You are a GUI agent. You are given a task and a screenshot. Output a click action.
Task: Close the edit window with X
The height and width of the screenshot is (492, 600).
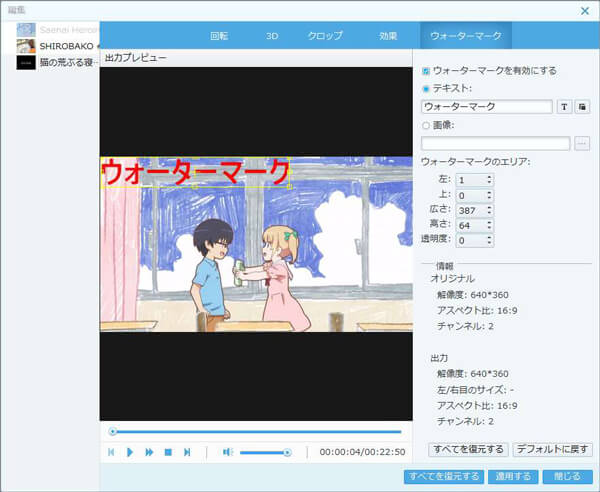point(585,11)
